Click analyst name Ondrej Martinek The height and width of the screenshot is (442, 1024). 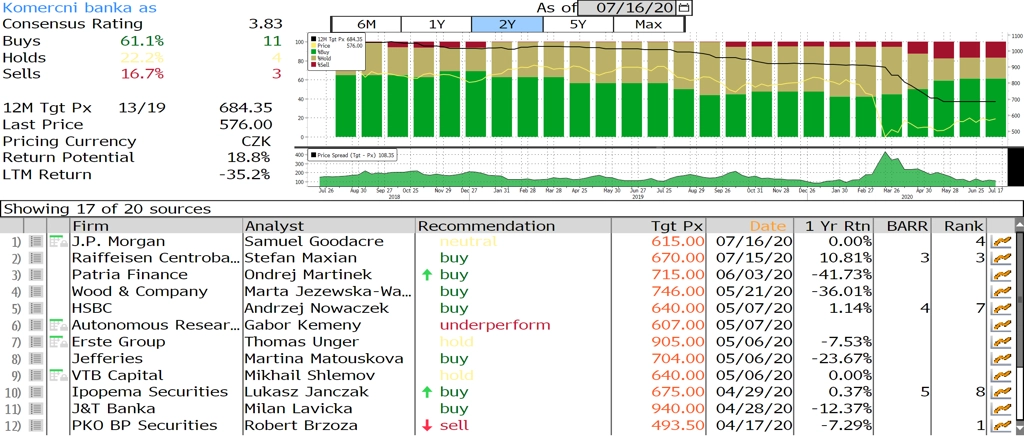click(307, 275)
